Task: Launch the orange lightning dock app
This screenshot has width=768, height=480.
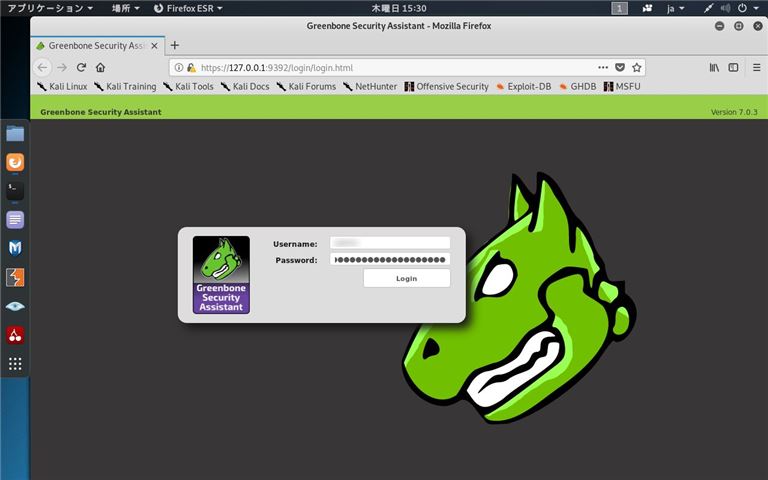Action: pos(15,277)
